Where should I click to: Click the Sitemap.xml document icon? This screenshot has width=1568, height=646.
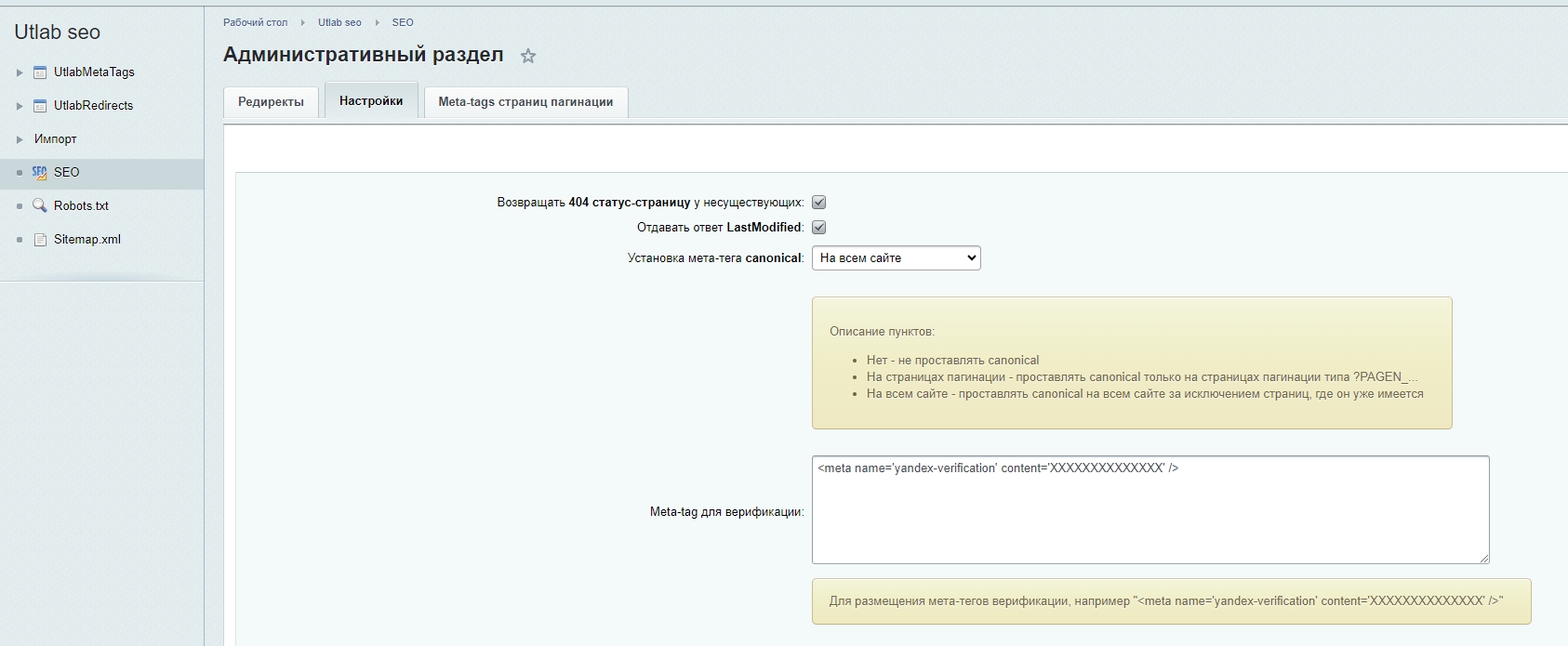point(40,240)
